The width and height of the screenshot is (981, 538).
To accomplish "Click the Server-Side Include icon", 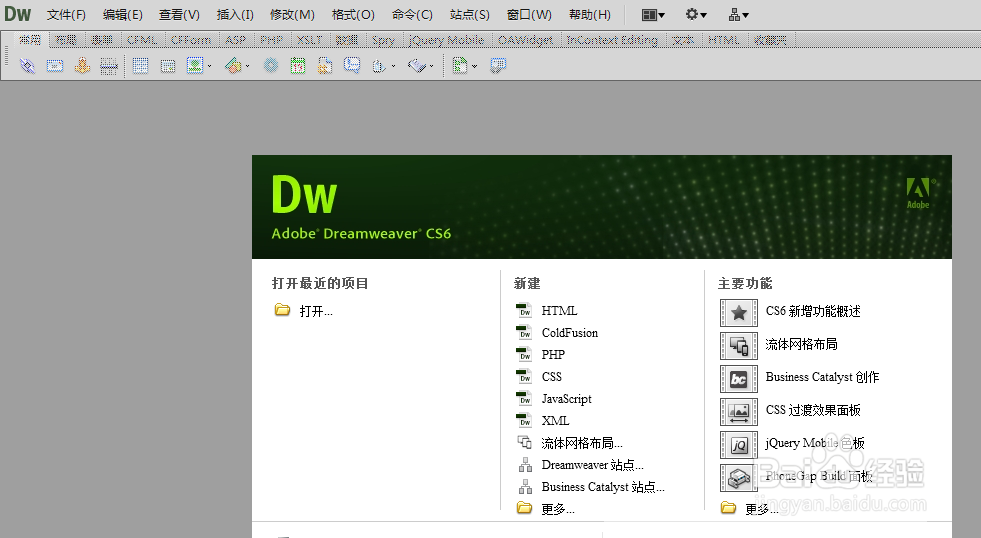I will pyautogui.click(x=325, y=65).
